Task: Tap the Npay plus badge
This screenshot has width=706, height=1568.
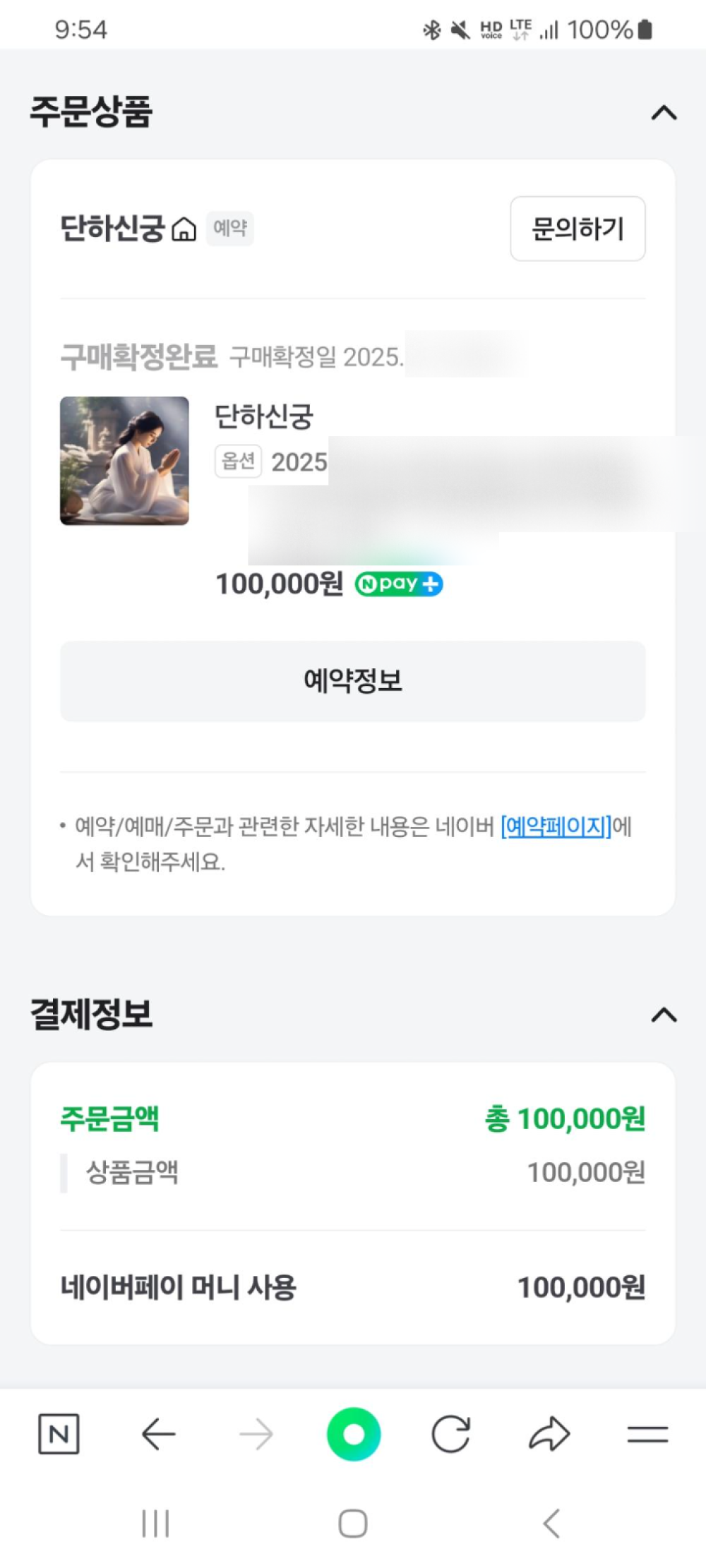Action: click(399, 584)
